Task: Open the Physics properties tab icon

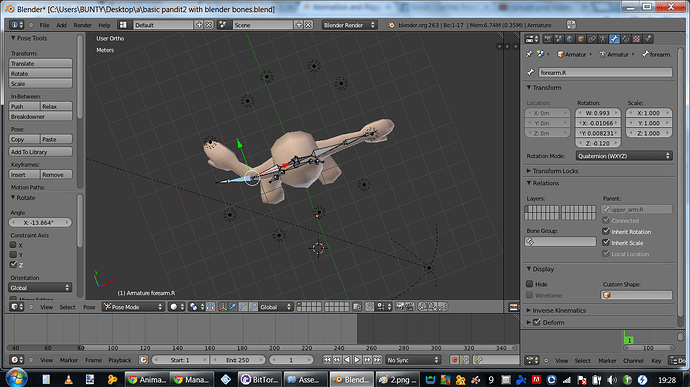Action: pos(648,39)
